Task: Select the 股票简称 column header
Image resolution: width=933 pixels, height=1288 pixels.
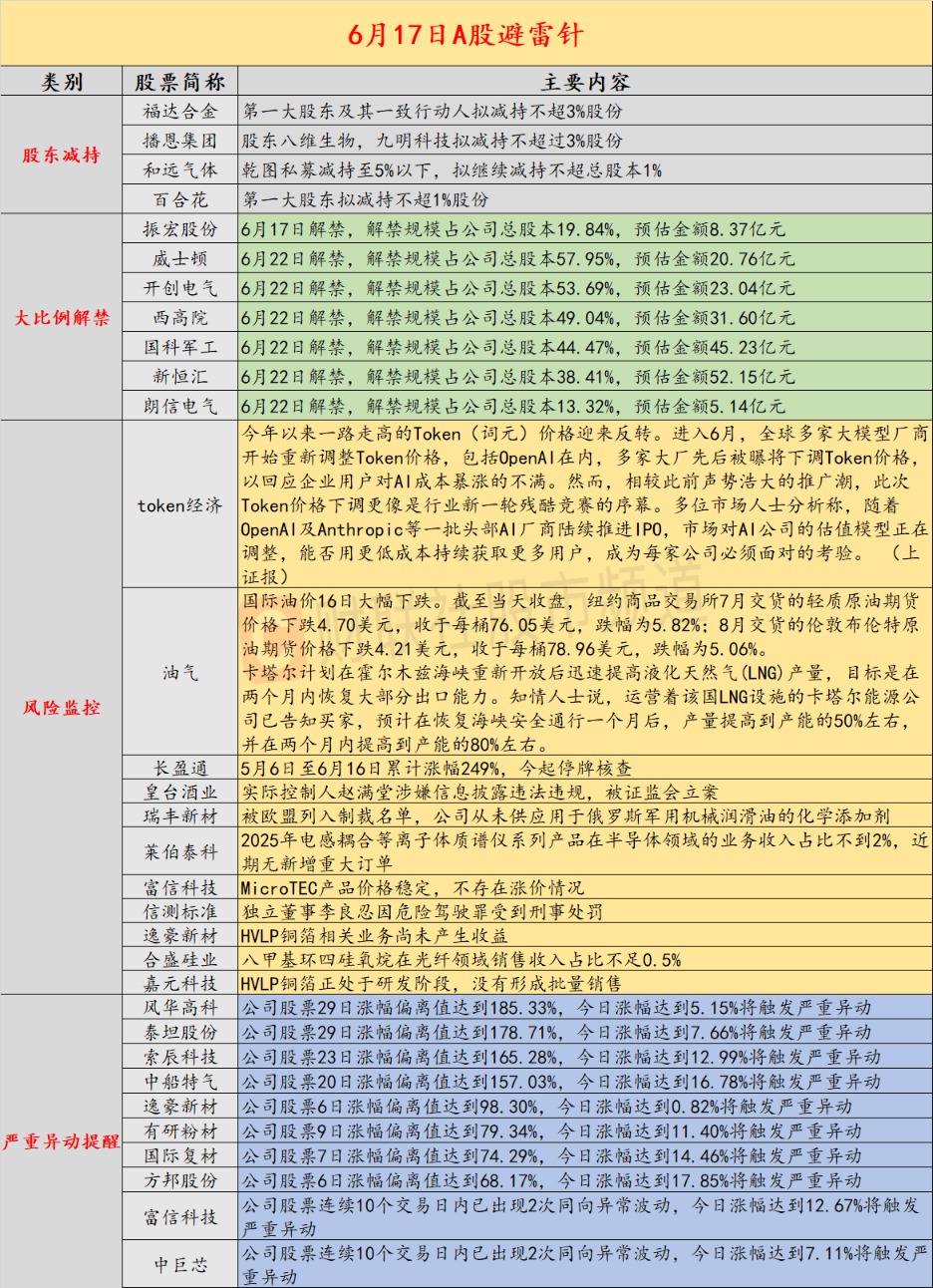Action: pos(180,82)
